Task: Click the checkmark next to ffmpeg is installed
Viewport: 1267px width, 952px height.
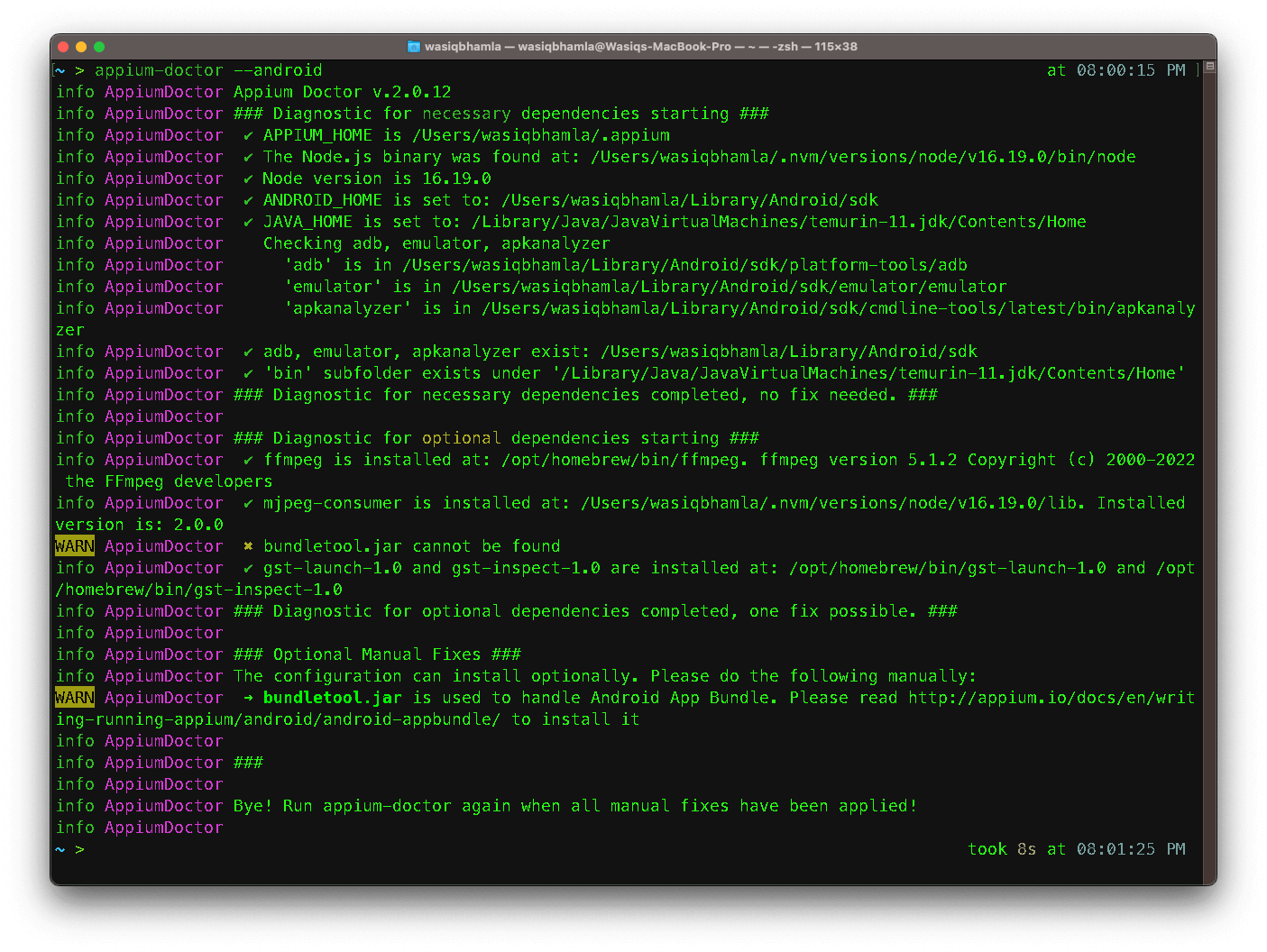Action: 247,459
